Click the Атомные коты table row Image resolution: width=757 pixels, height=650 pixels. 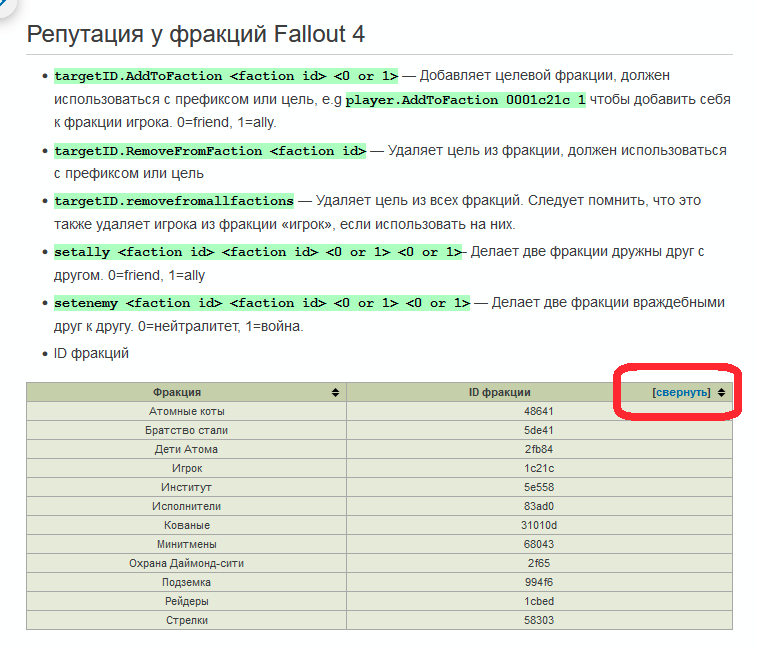point(187,411)
